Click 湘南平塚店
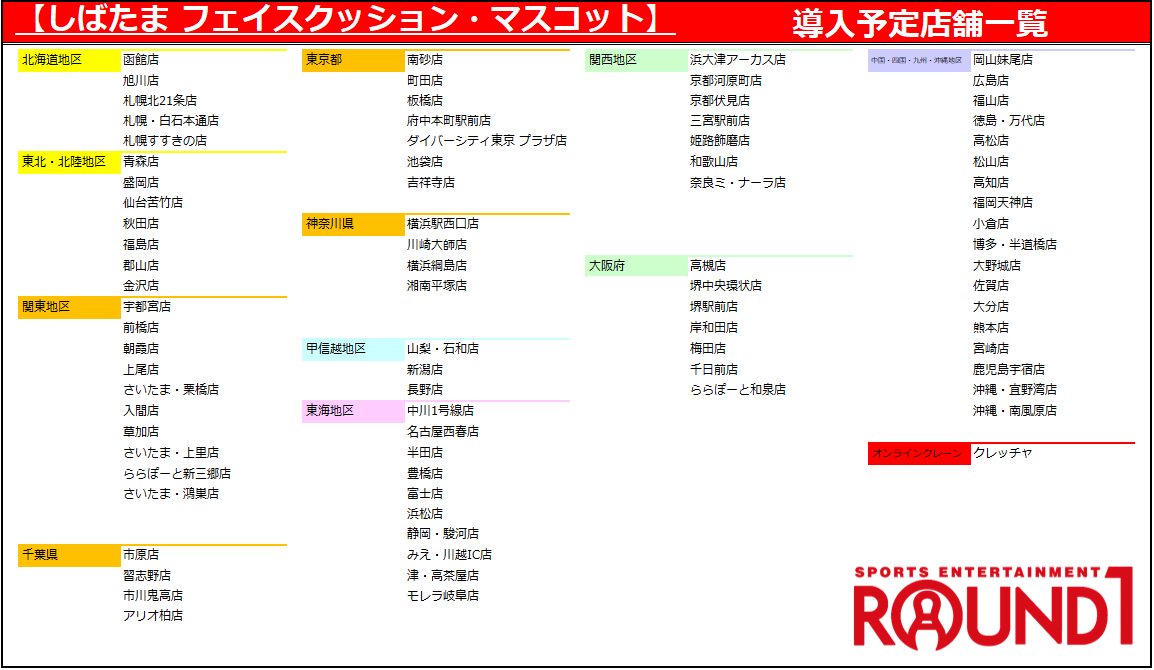The image size is (1154, 670). tap(436, 286)
